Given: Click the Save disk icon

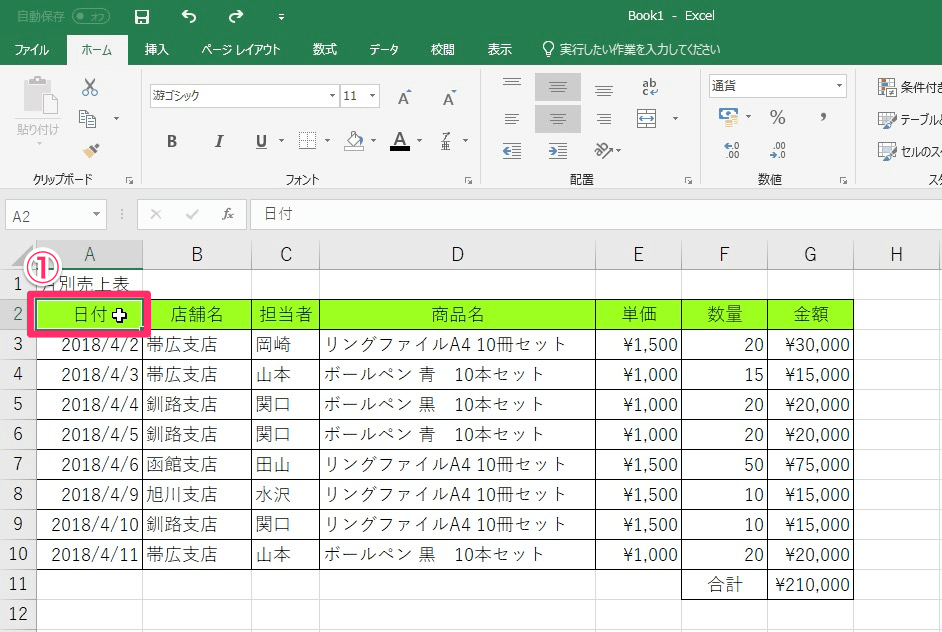Looking at the screenshot, I should pyautogui.click(x=142, y=17).
